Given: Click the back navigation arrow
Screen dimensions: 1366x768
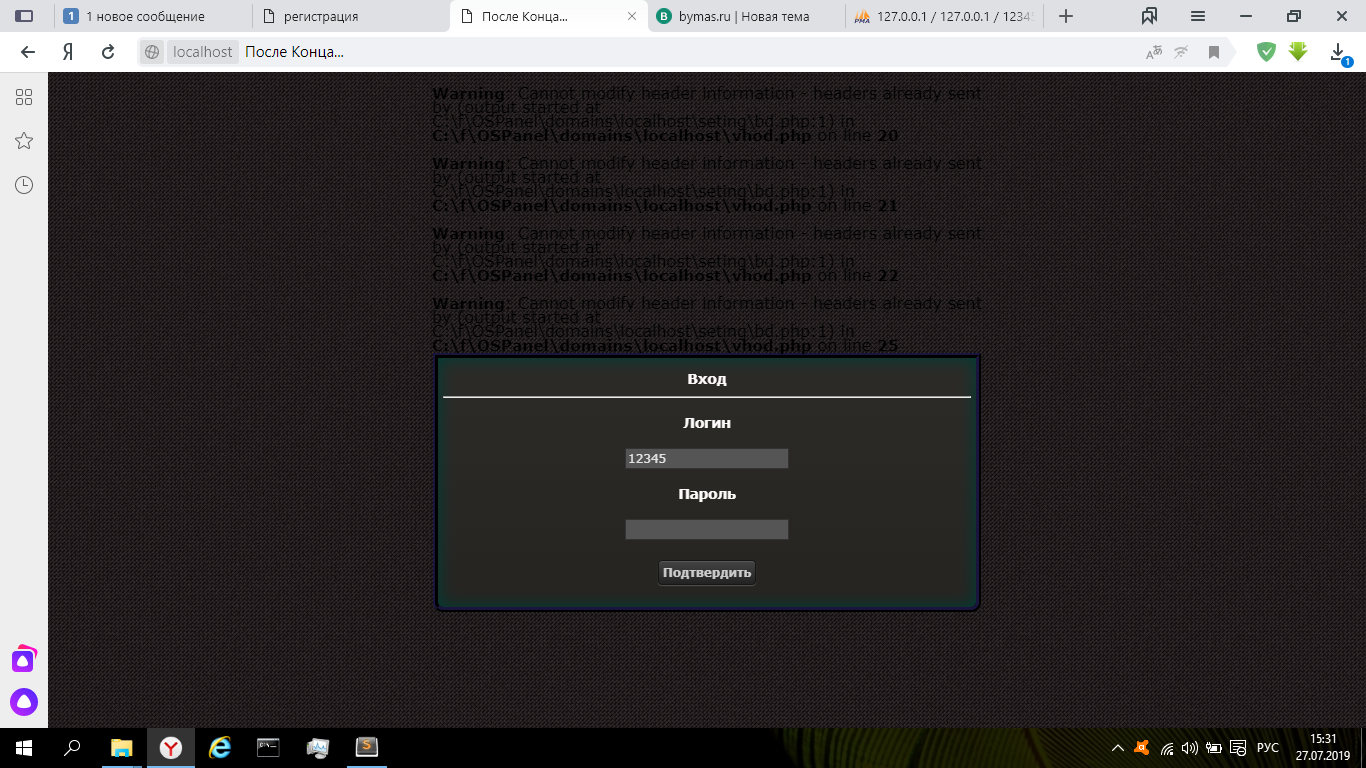Looking at the screenshot, I should tap(28, 52).
